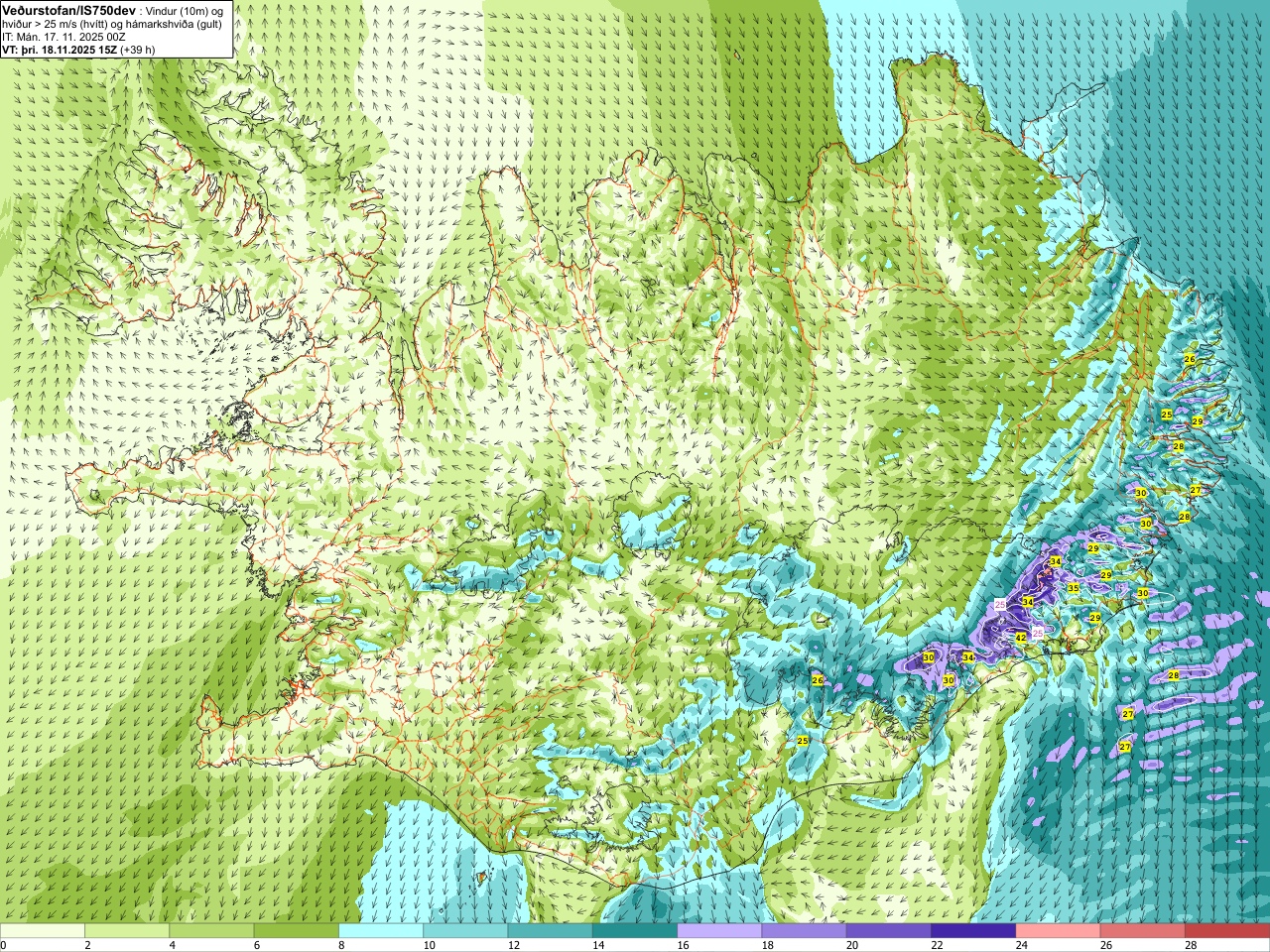Click the "hámarkshviða (gult)" header text
The image size is (1270, 952).
tap(175, 24)
